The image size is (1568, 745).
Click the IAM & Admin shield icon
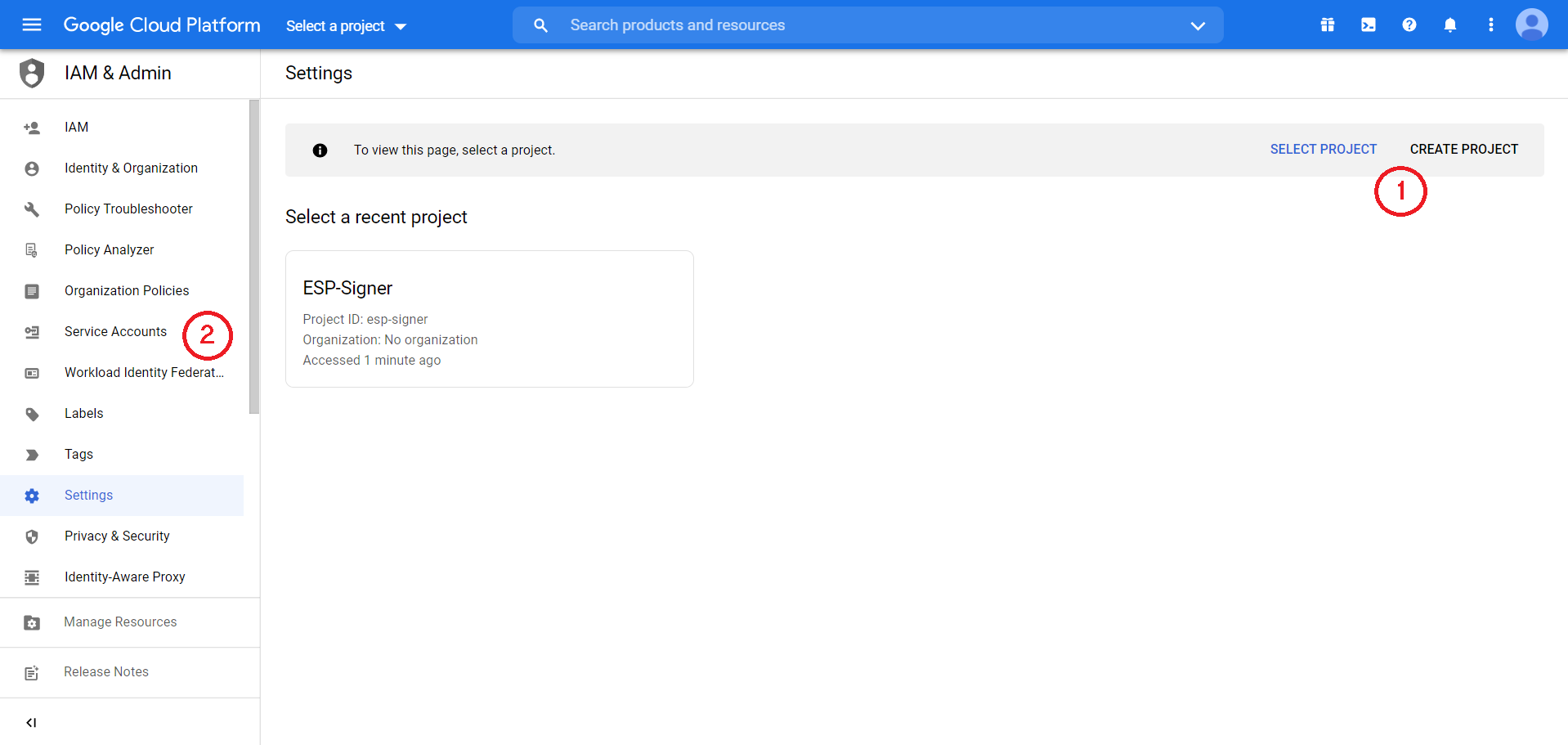[32, 73]
